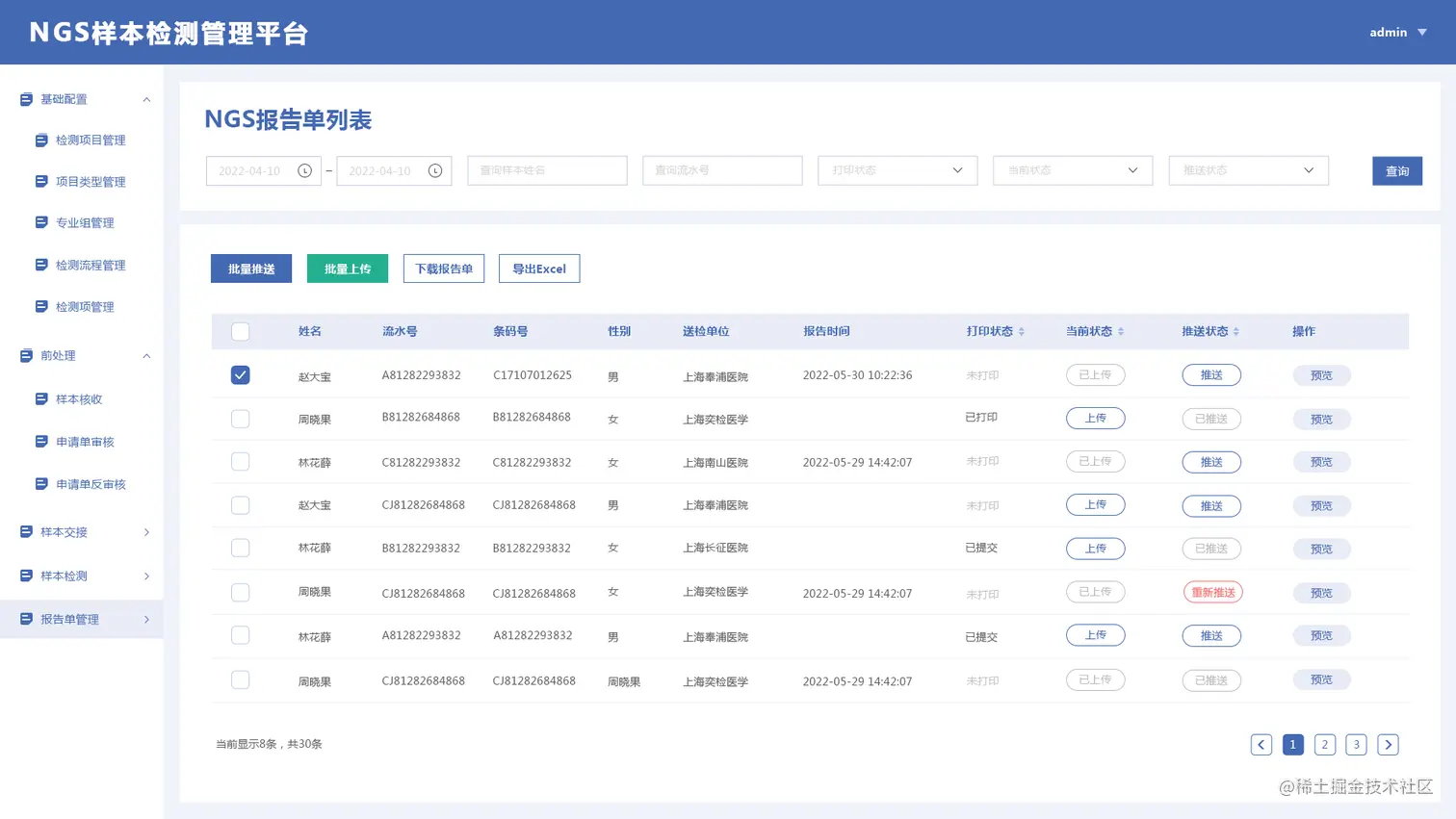Click the 基础配置 sidebar icon
Screen dimensions: 1456x819
pyautogui.click(x=26, y=99)
